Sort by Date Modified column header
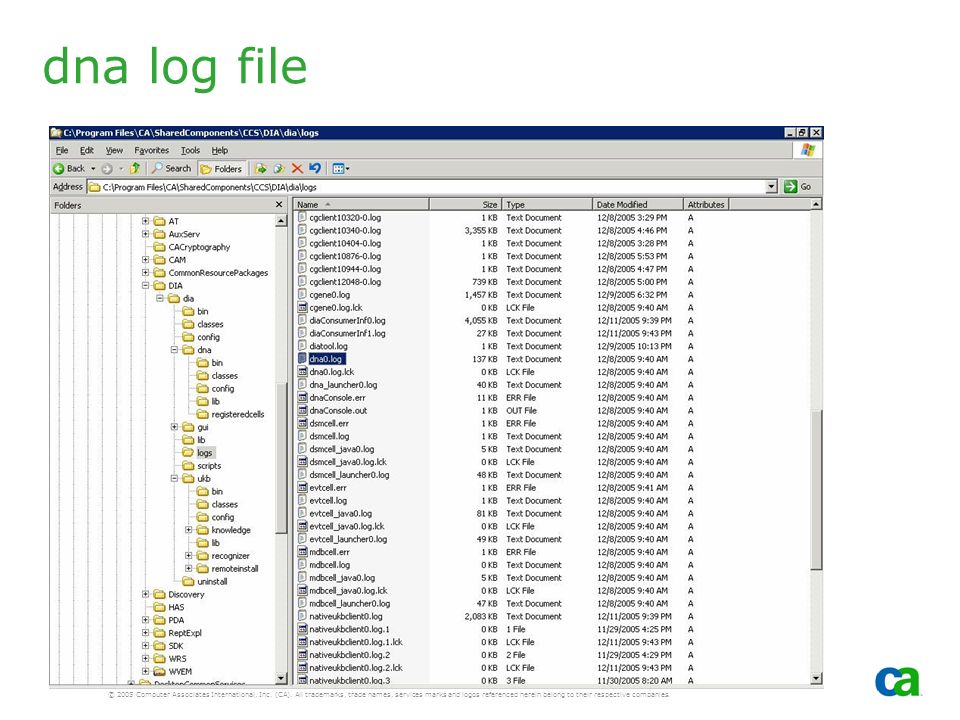The height and width of the screenshot is (720, 960). pyautogui.click(x=638, y=204)
